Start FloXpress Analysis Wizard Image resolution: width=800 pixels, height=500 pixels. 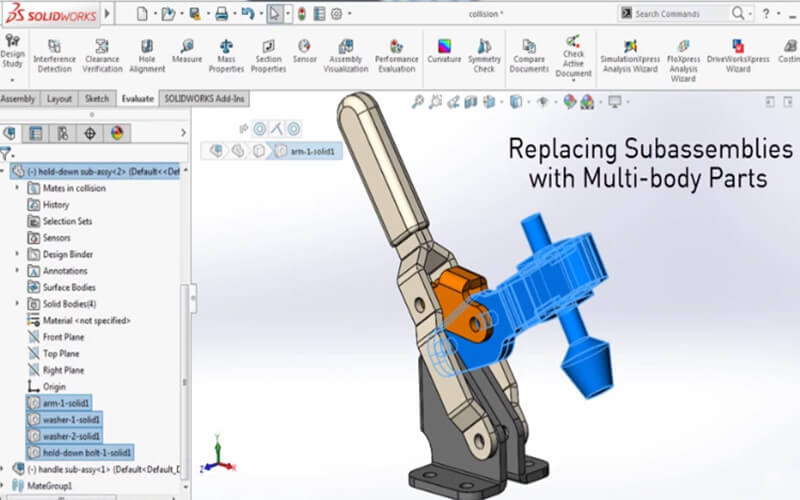tap(683, 61)
